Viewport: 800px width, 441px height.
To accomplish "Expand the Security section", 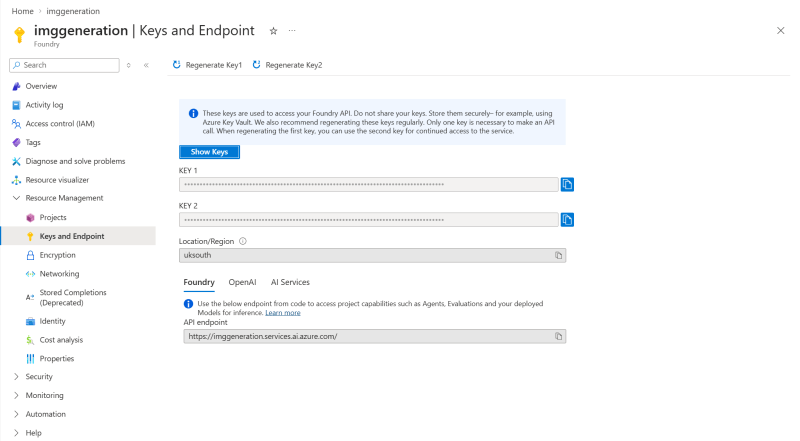I will coord(16,377).
